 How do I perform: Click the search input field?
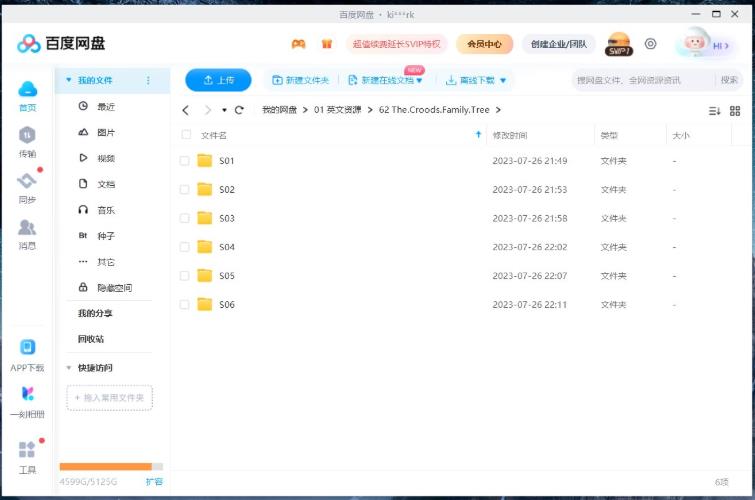pyautogui.click(x=643, y=80)
